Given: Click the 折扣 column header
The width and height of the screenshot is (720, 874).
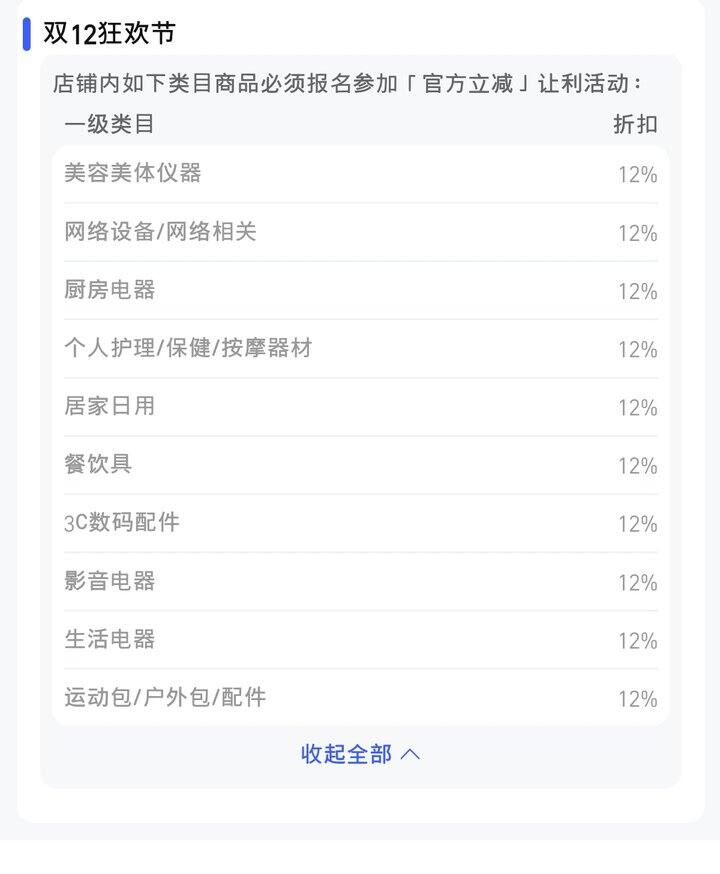Looking at the screenshot, I should click(x=635, y=124).
